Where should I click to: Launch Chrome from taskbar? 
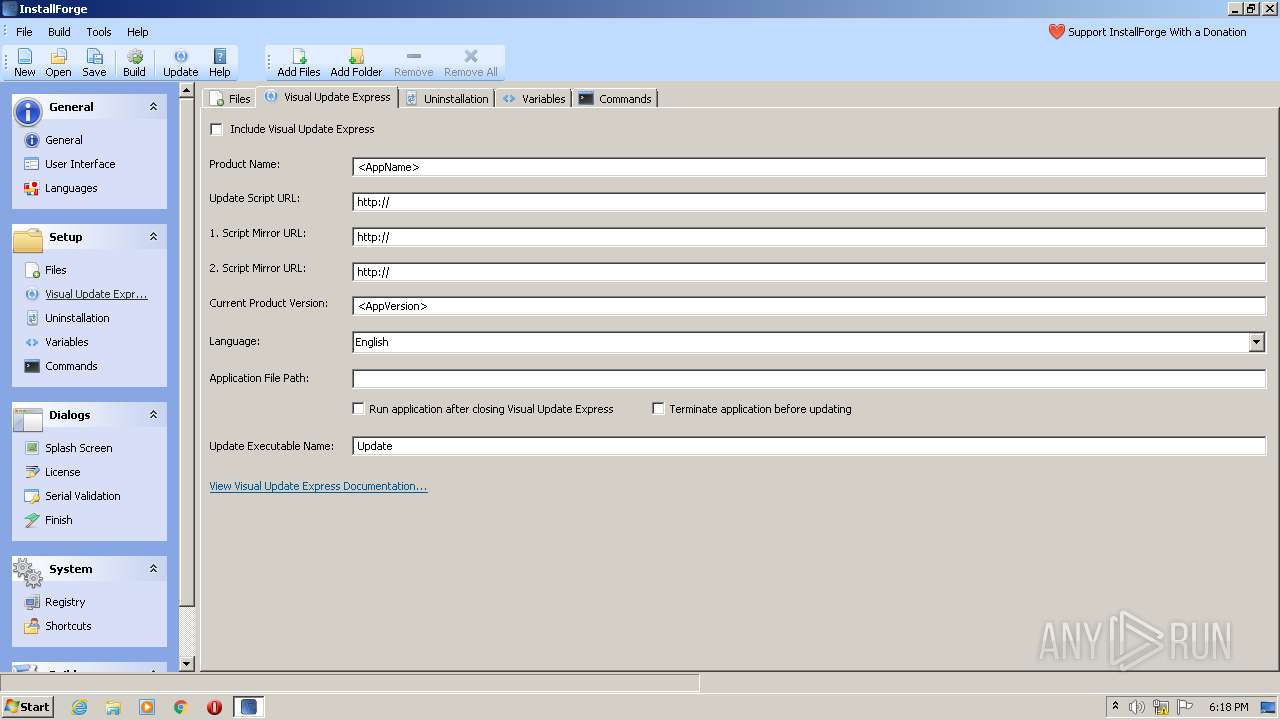tap(181, 707)
